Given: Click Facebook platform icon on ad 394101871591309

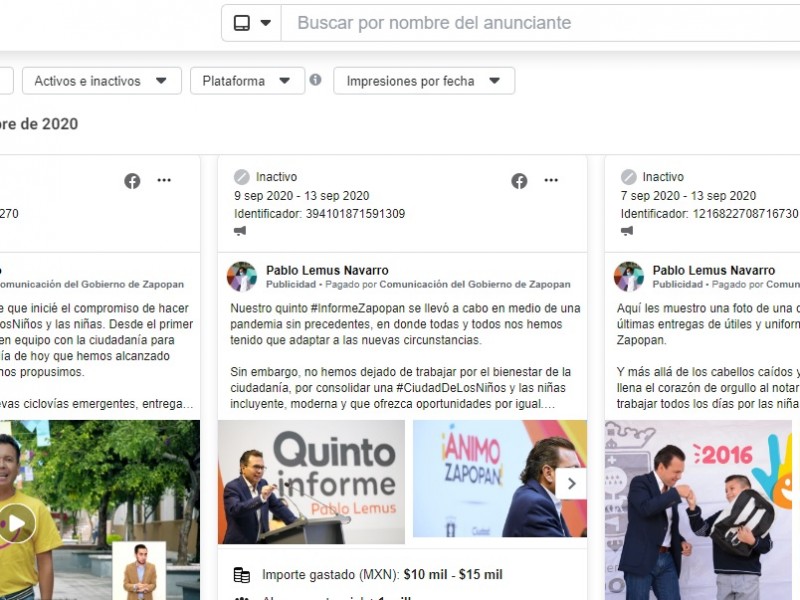Looking at the screenshot, I should (x=519, y=181).
